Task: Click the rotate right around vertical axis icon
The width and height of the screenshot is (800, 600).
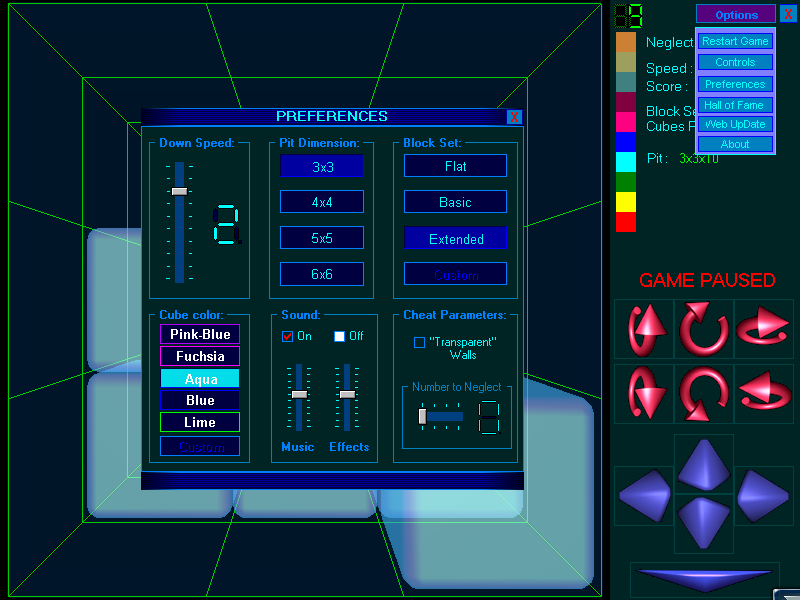Action: [x=763, y=329]
